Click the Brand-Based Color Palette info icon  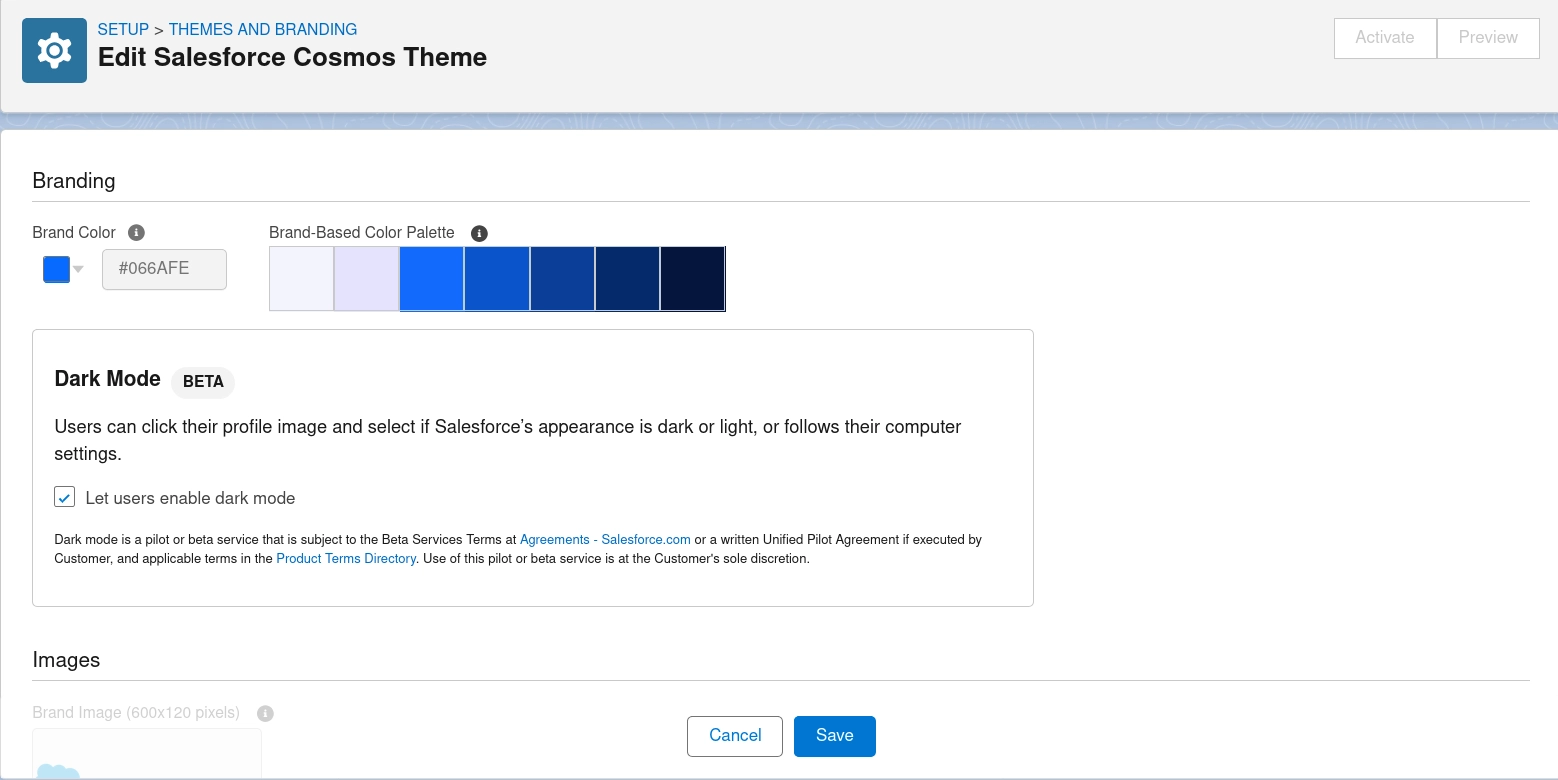[479, 233]
